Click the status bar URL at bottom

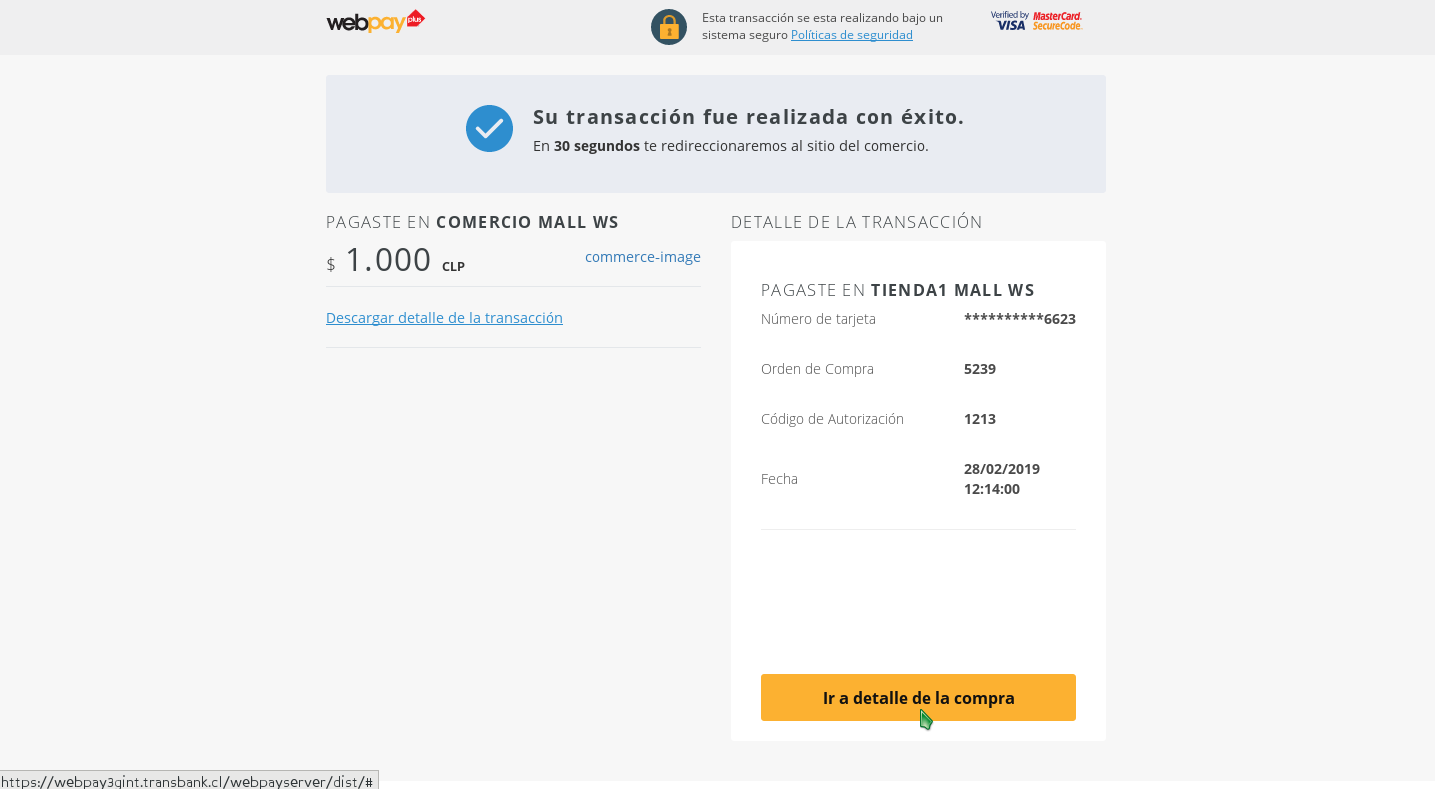pyautogui.click(x=188, y=781)
